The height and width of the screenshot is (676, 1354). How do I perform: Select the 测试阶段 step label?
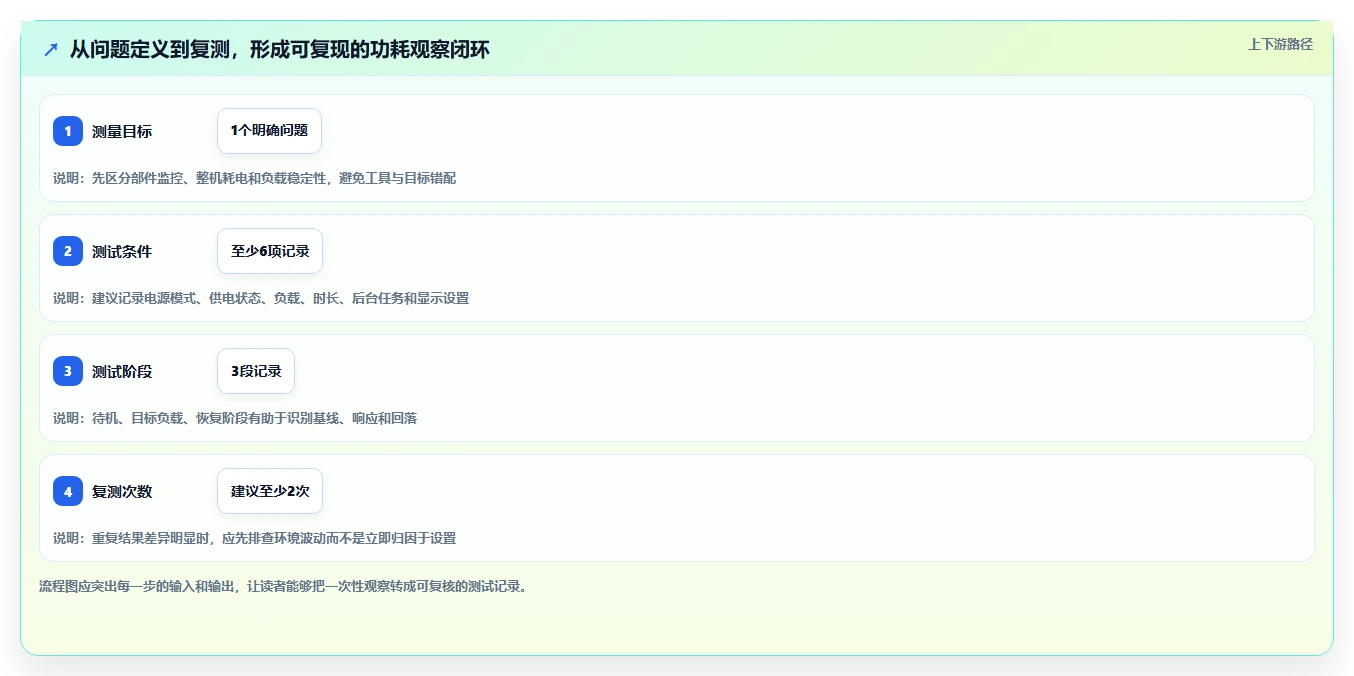[122, 371]
